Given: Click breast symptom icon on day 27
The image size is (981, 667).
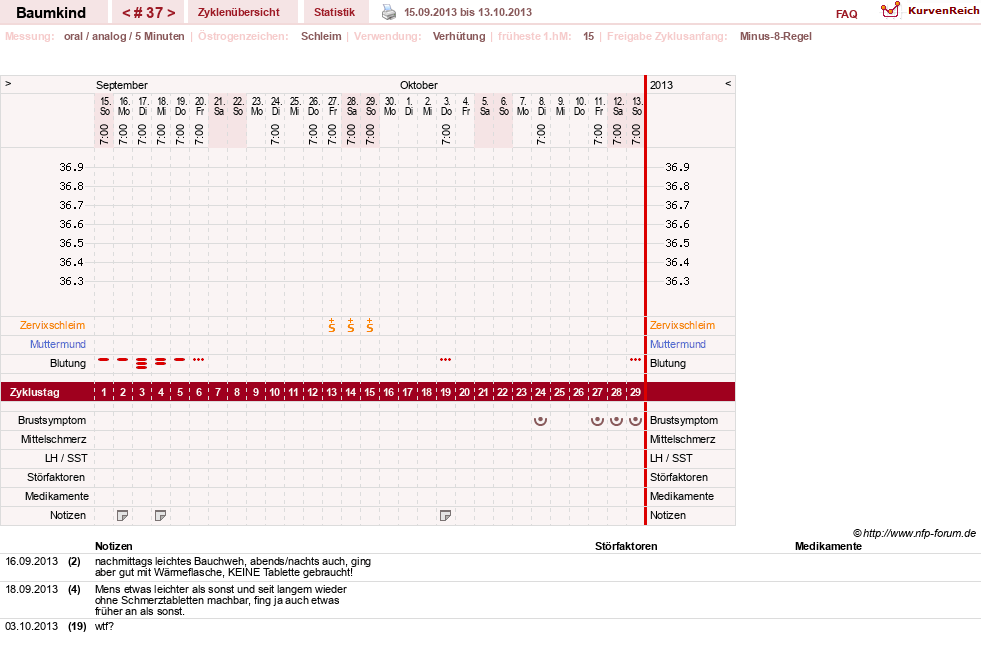Looking at the screenshot, I should (x=597, y=420).
